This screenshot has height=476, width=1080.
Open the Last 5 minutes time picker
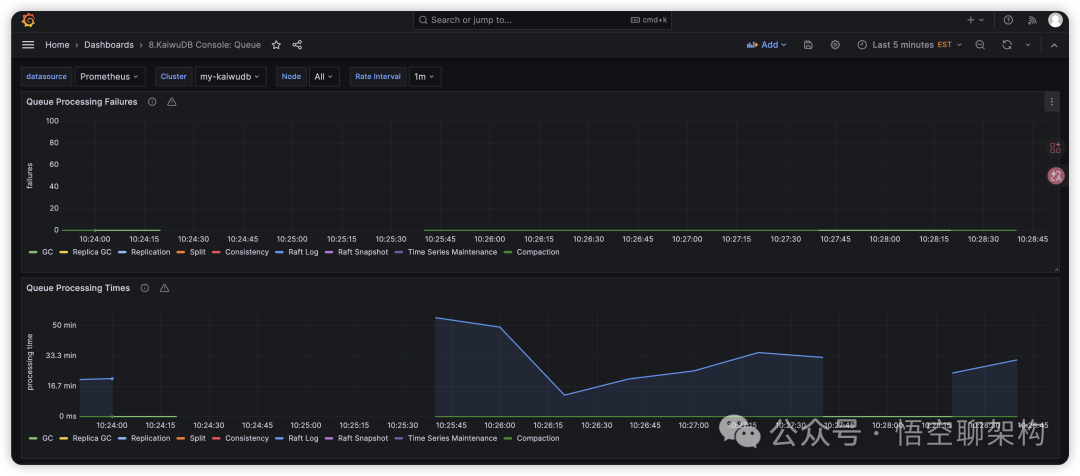pos(909,45)
